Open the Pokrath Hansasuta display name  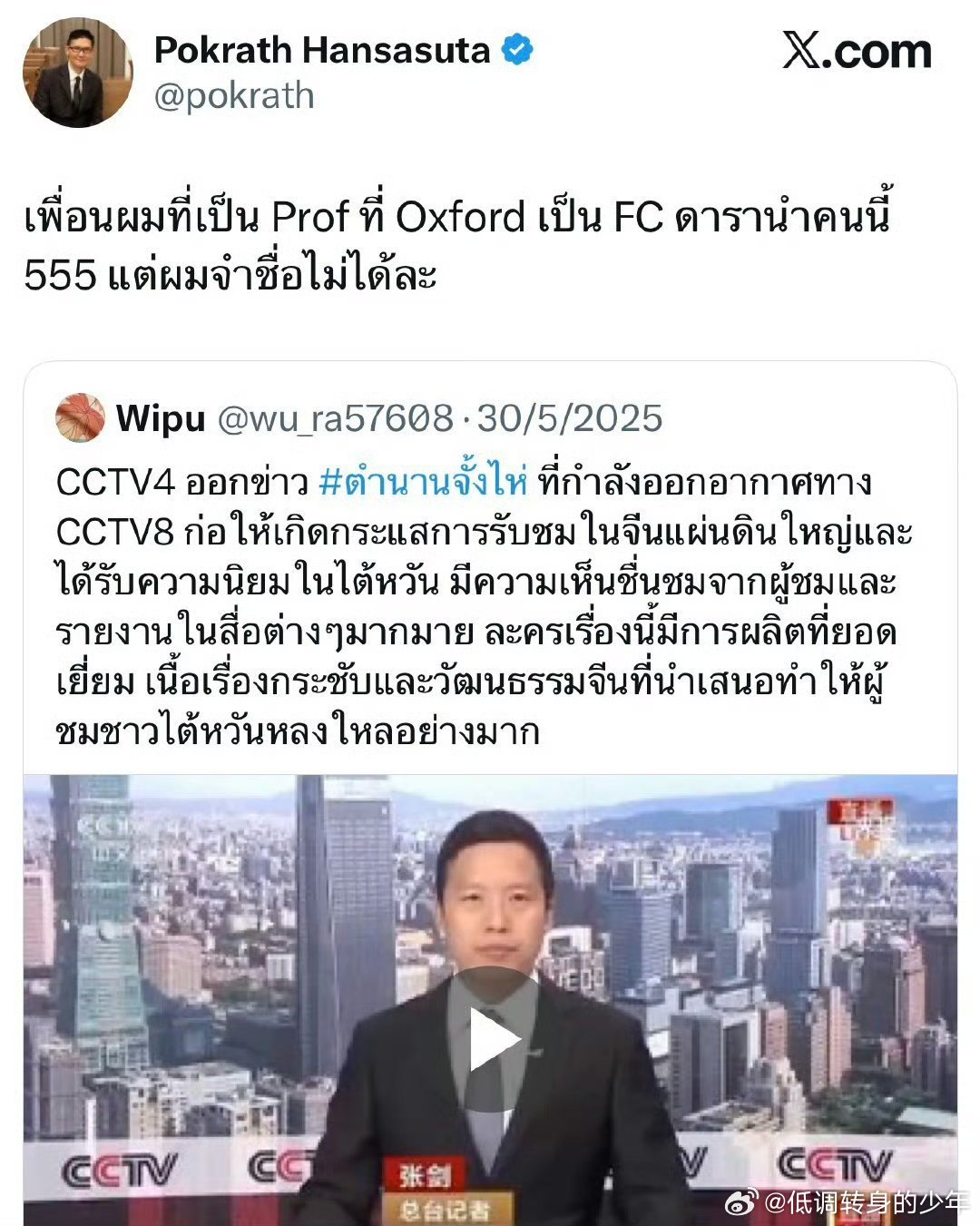coord(322,50)
